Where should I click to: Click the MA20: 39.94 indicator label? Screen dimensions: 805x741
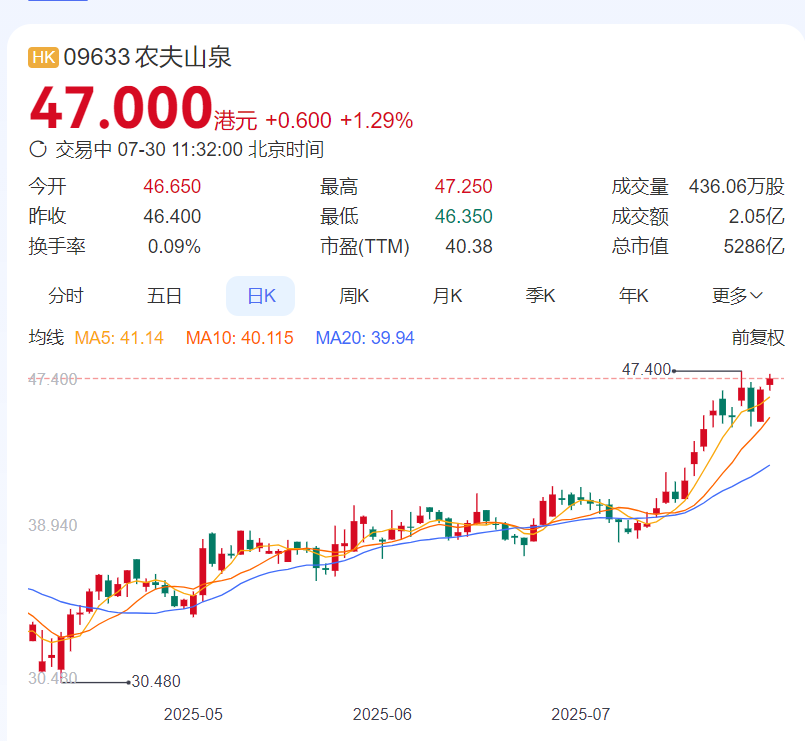(x=365, y=338)
